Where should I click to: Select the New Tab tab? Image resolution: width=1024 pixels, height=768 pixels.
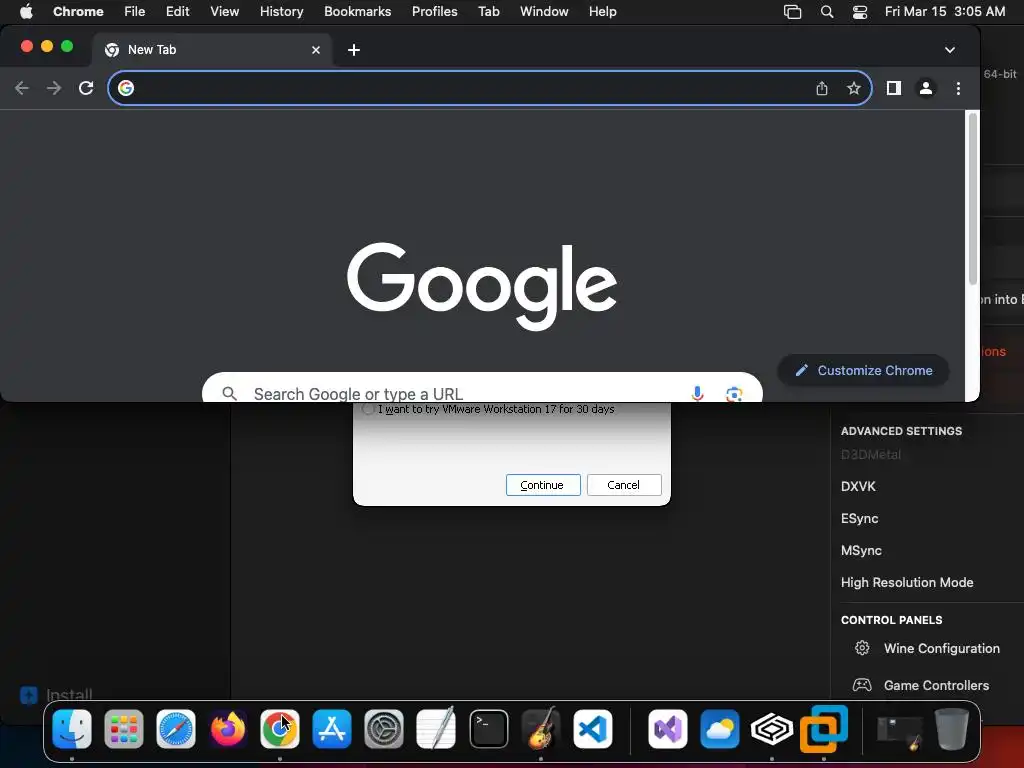point(212,50)
